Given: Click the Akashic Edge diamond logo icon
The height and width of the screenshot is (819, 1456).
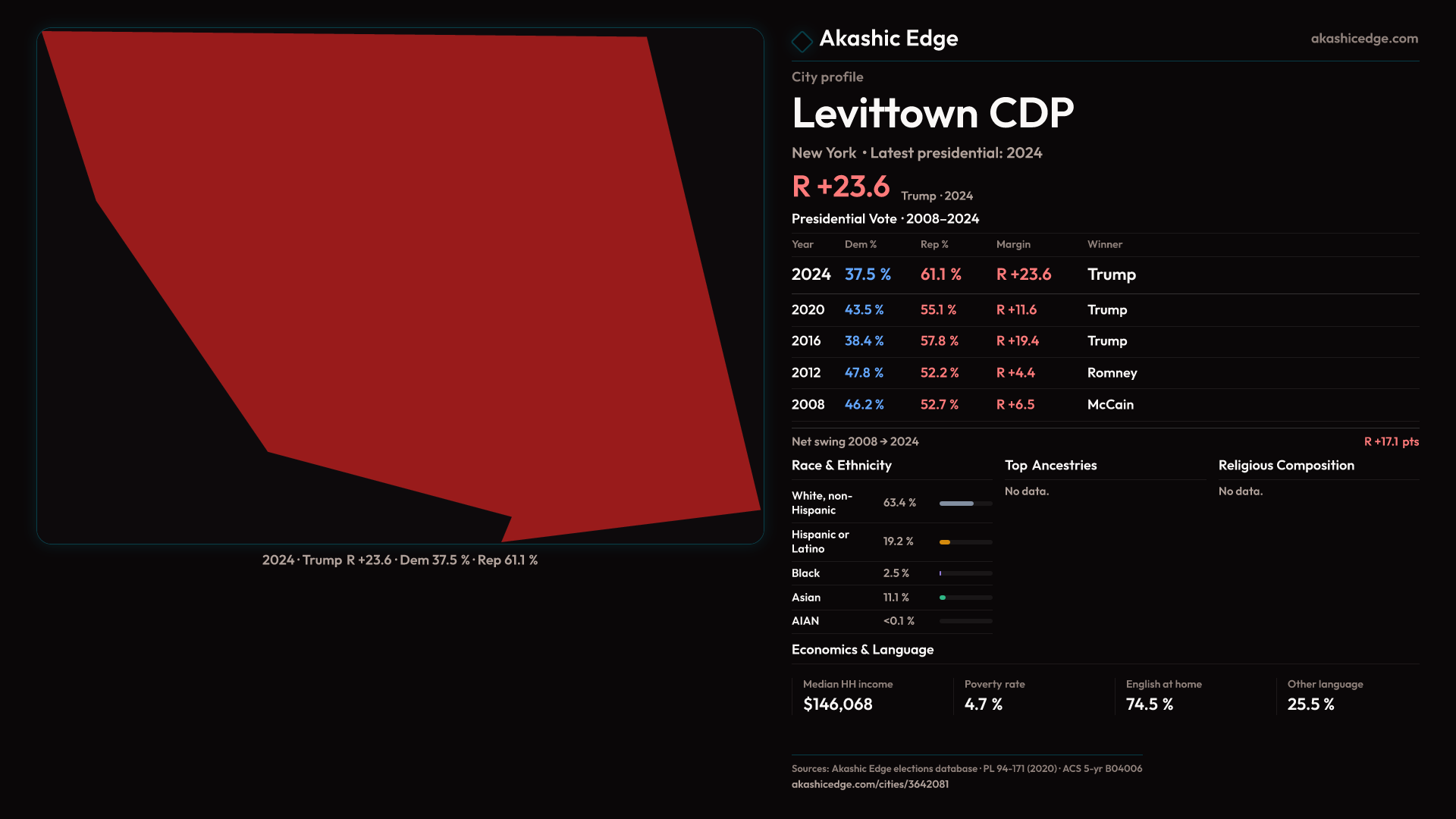Looking at the screenshot, I should tap(802, 41).
